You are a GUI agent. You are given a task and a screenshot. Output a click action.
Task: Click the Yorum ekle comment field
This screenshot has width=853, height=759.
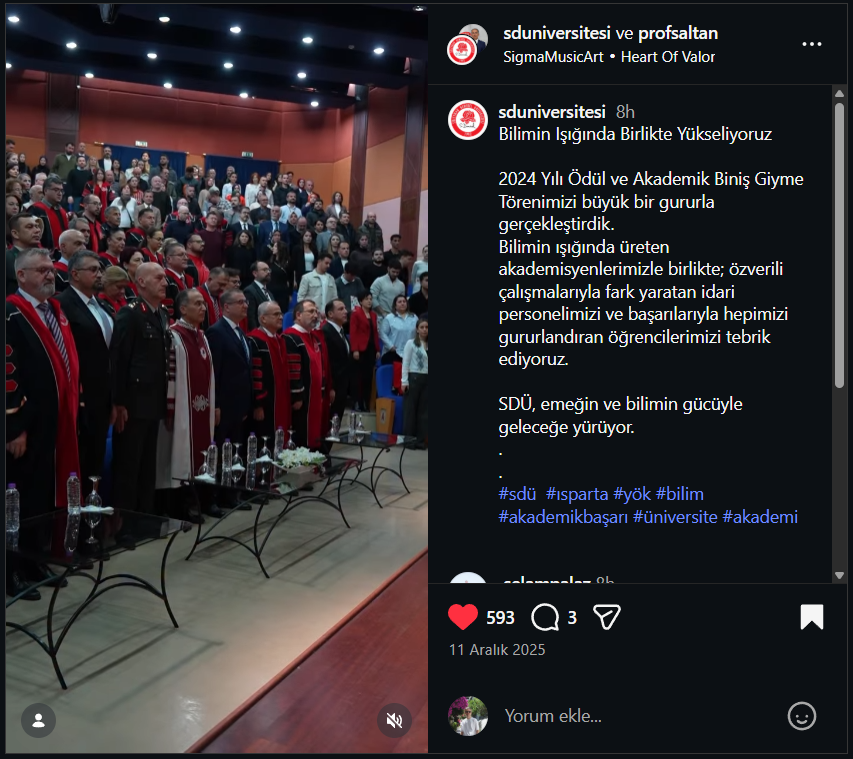click(636, 716)
